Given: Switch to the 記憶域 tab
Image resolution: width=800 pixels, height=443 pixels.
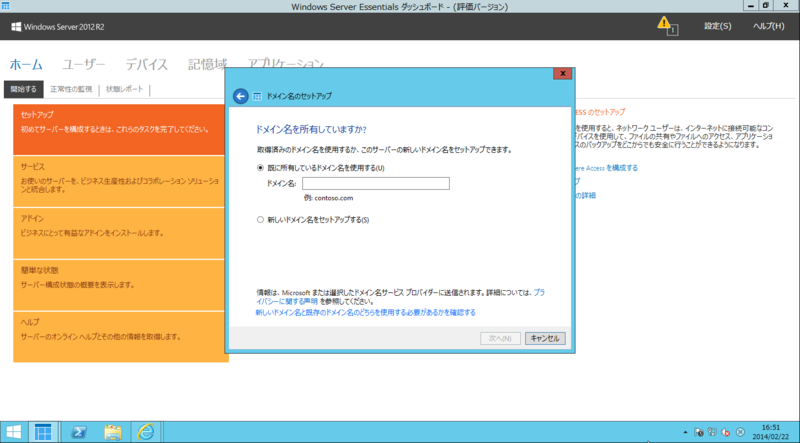Looking at the screenshot, I should point(207,65).
